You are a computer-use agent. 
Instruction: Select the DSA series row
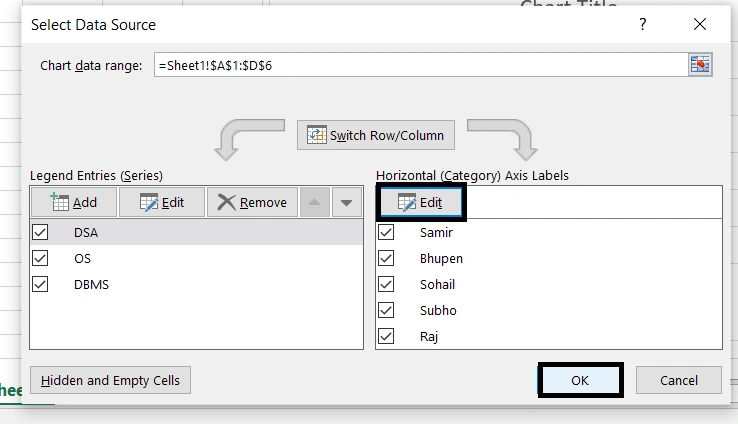pyautogui.click(x=197, y=232)
